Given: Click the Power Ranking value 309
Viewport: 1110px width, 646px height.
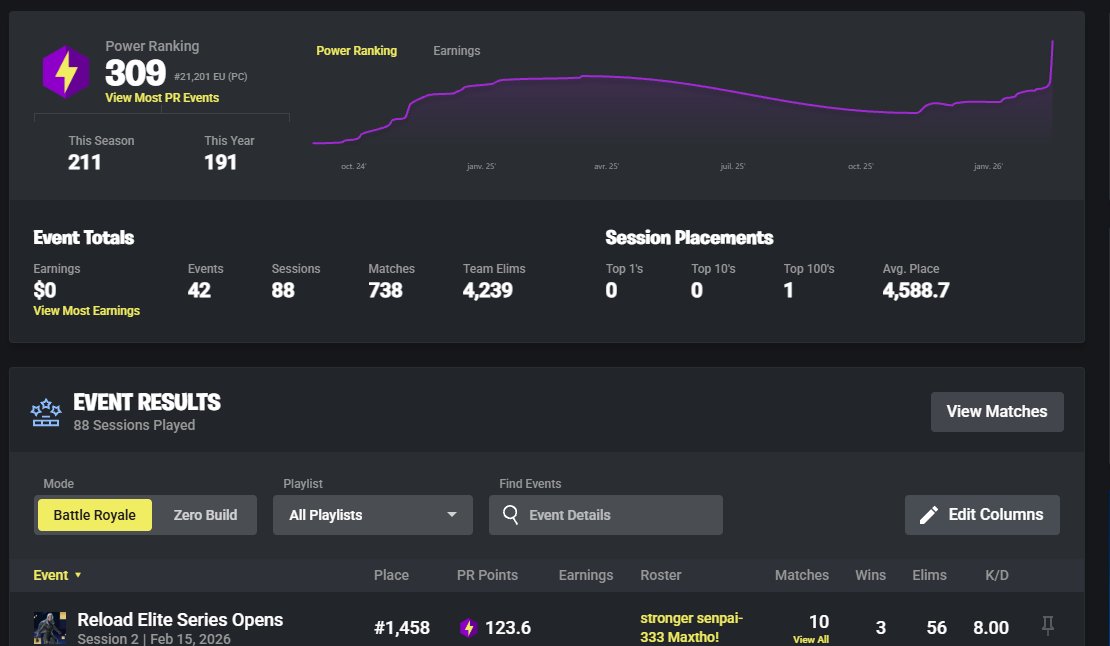Looking at the screenshot, I should pyautogui.click(x=135, y=73).
